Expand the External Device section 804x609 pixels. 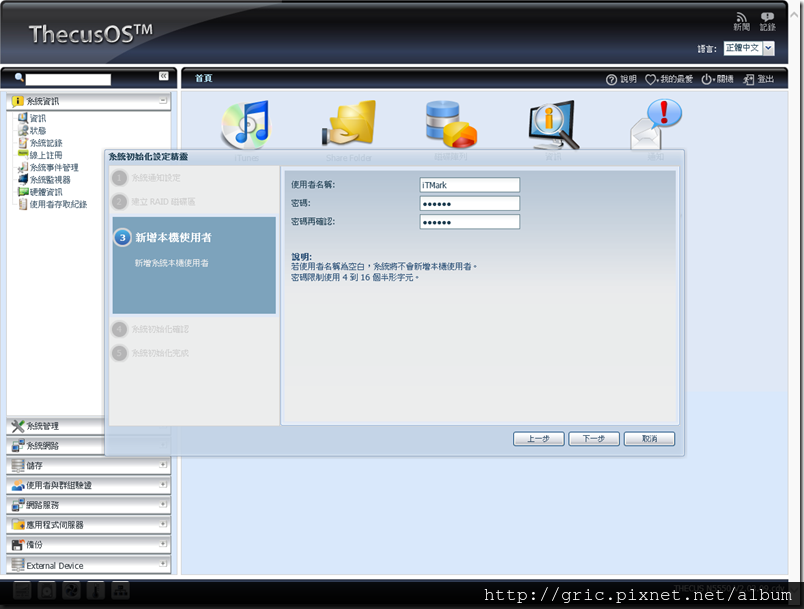pos(88,565)
